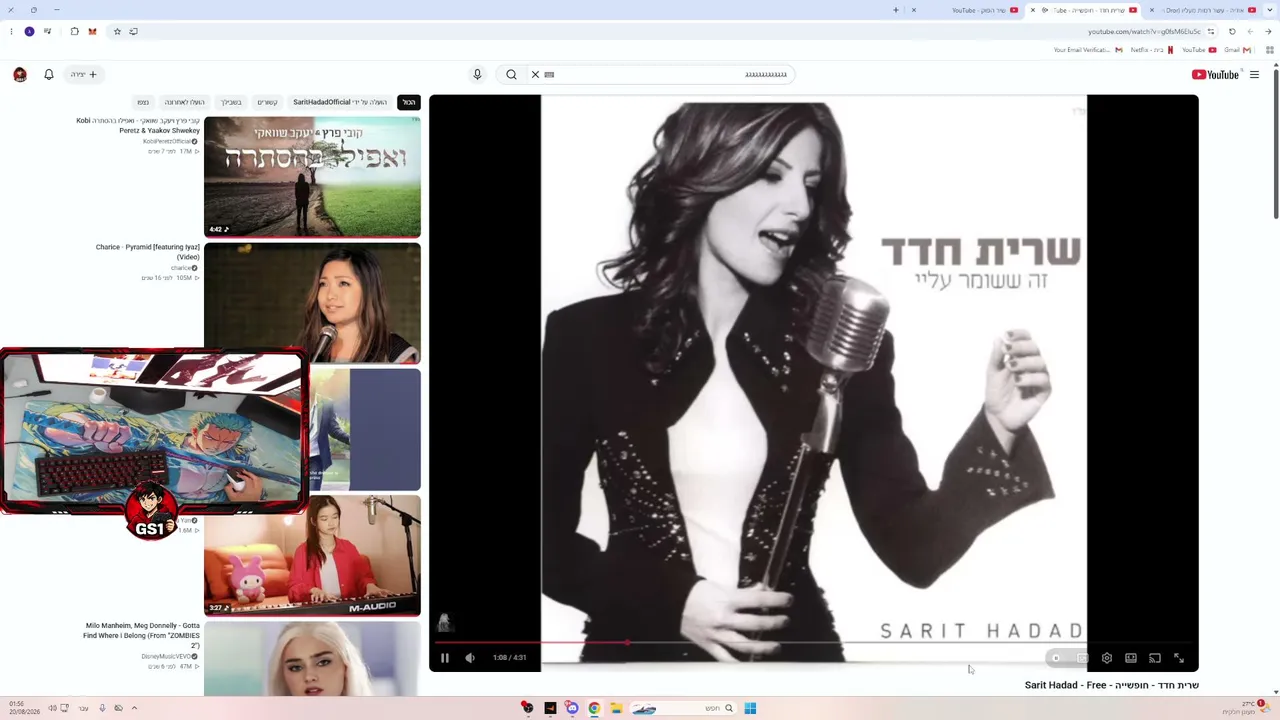Focus the YouTube search input field
The image size is (1280, 720).
click(x=670, y=74)
